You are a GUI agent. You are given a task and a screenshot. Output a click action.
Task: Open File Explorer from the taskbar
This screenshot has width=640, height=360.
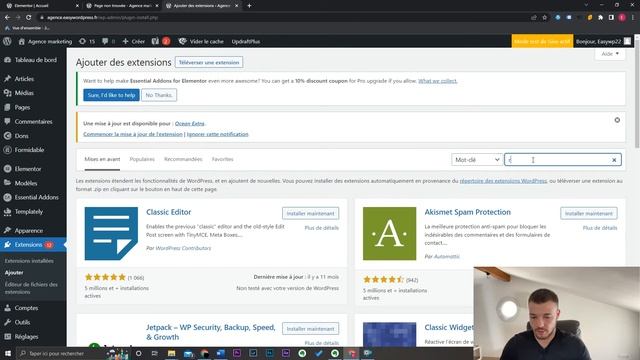click(171, 353)
